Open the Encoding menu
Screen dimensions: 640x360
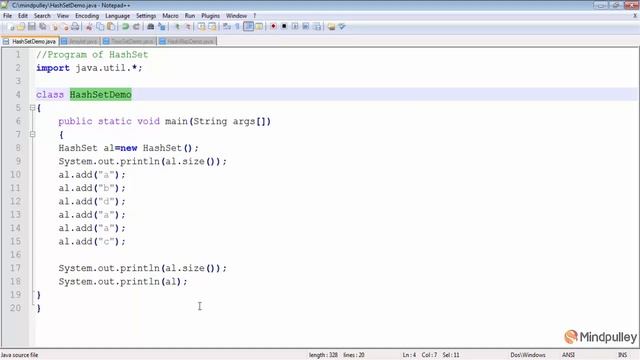tap(87, 16)
